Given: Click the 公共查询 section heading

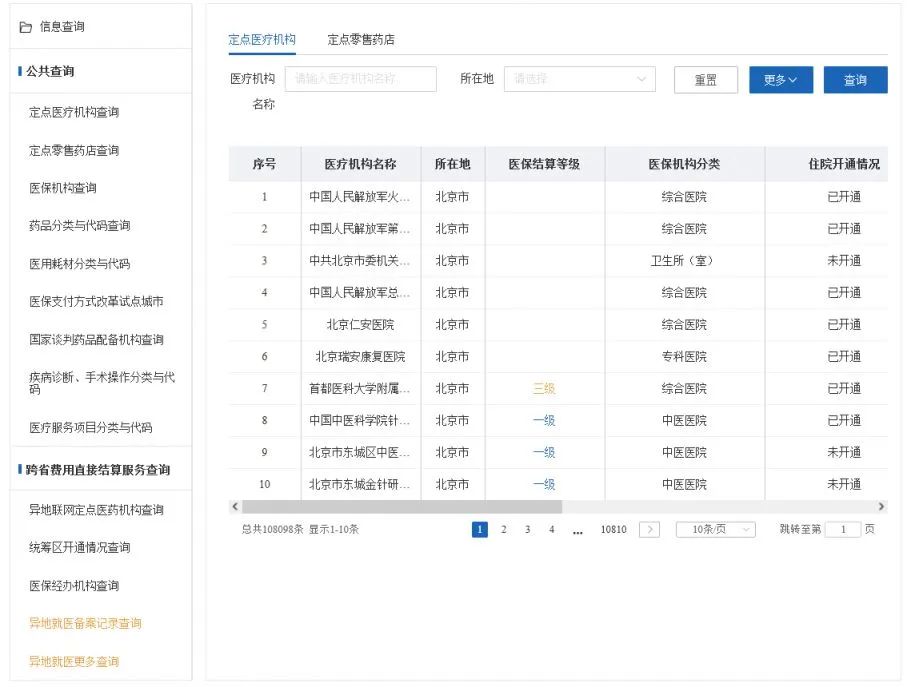Looking at the screenshot, I should point(50,71).
